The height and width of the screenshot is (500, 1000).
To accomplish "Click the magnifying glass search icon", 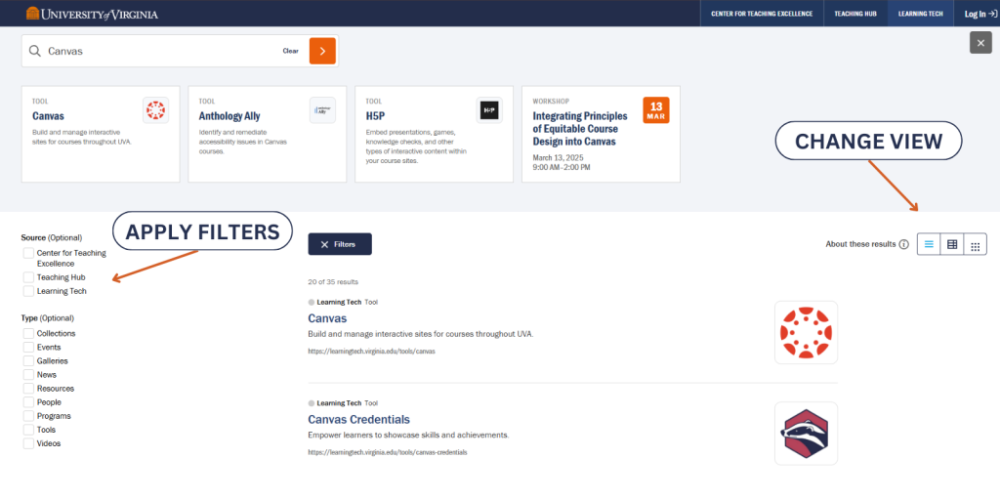I will [x=35, y=51].
